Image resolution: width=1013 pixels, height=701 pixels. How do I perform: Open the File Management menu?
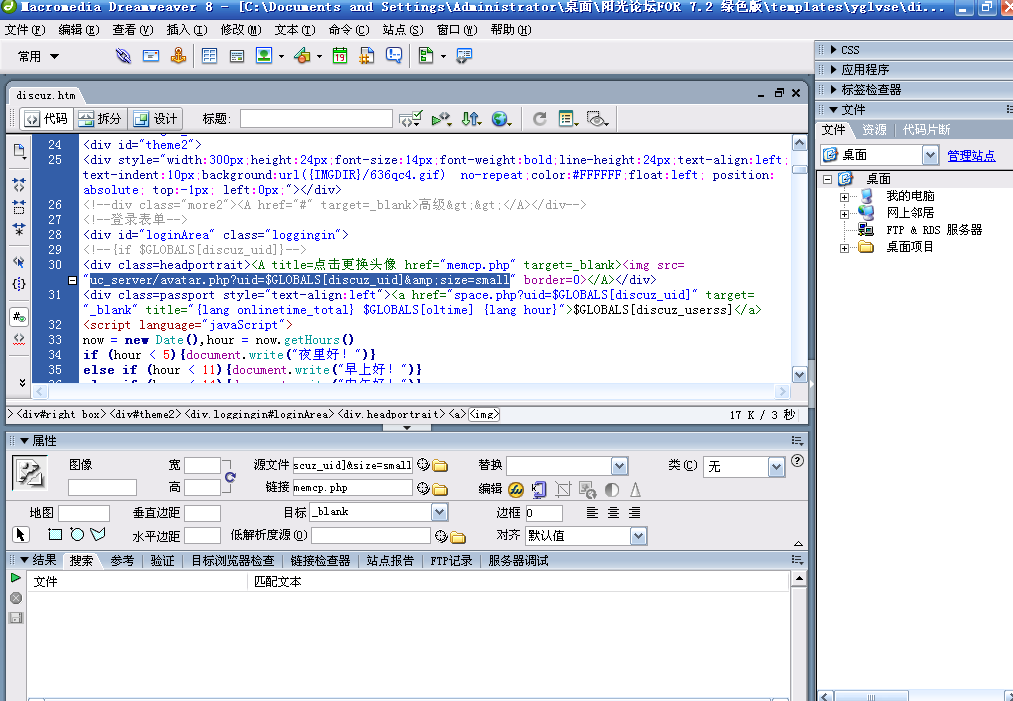click(x=471, y=119)
